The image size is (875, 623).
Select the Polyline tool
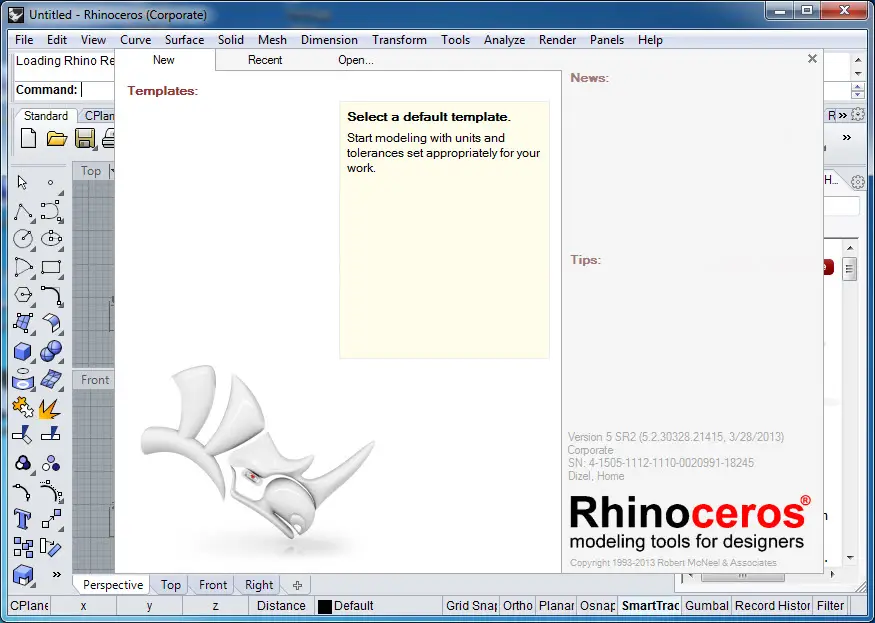pos(23,212)
